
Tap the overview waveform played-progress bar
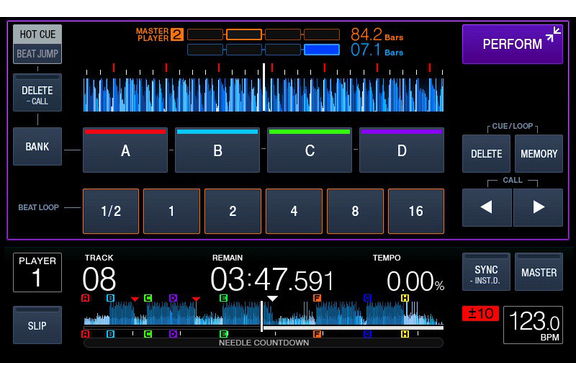tap(263, 327)
